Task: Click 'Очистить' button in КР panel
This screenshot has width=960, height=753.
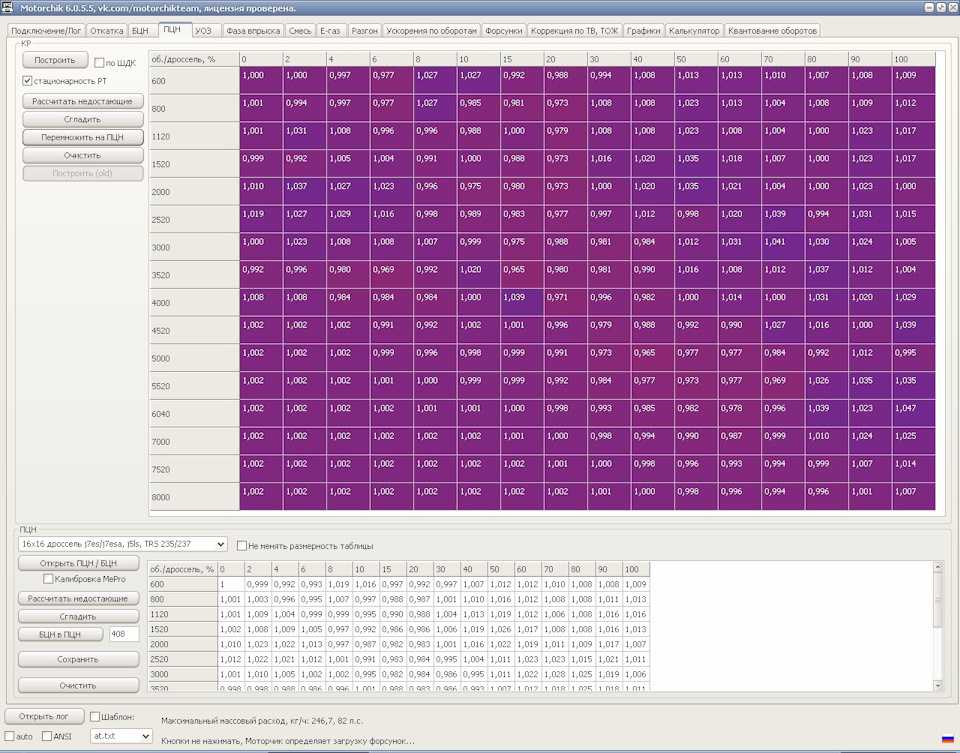Action: [x=83, y=155]
